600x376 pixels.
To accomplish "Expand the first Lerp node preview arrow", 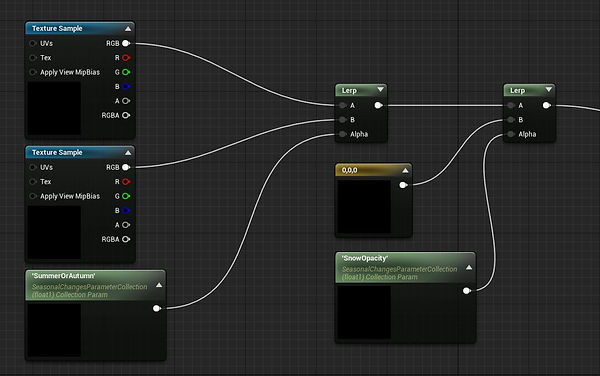I will coord(380,90).
